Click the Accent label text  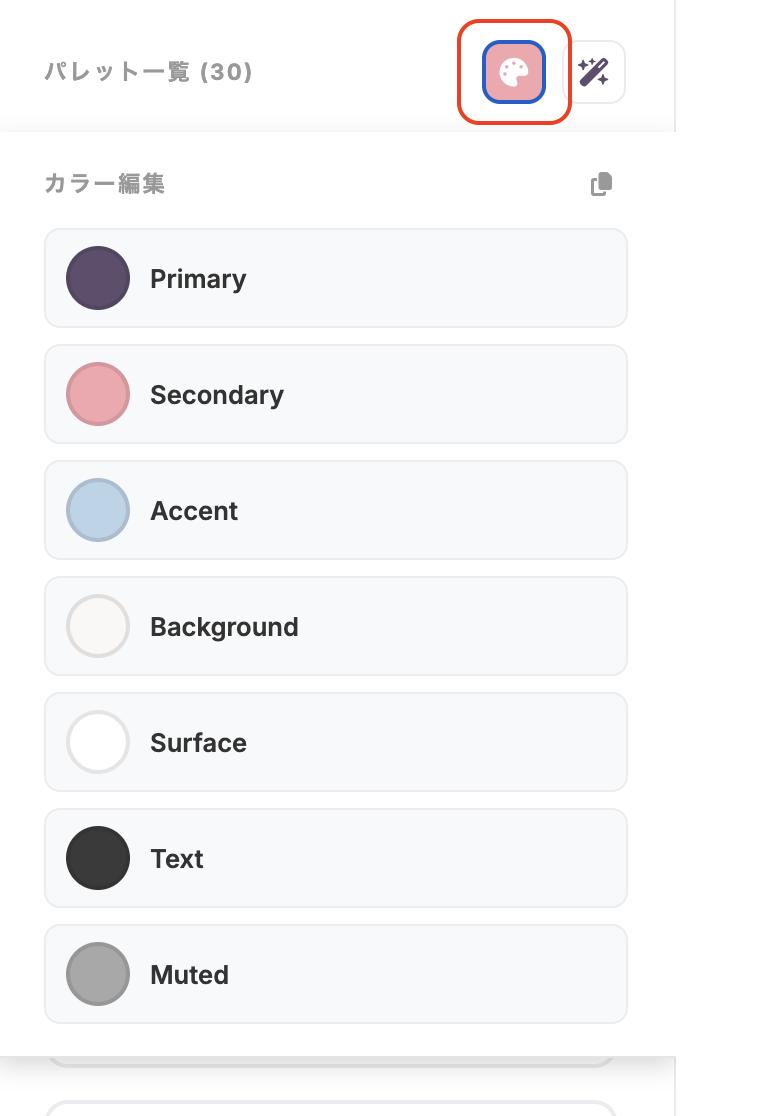[194, 511]
